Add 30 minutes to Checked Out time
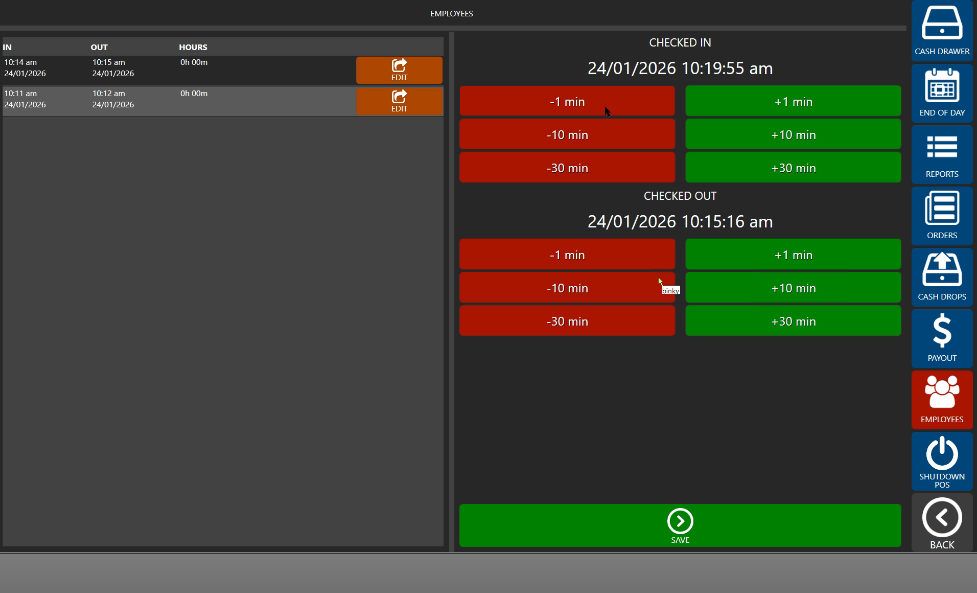This screenshot has height=593, width=977. click(793, 321)
